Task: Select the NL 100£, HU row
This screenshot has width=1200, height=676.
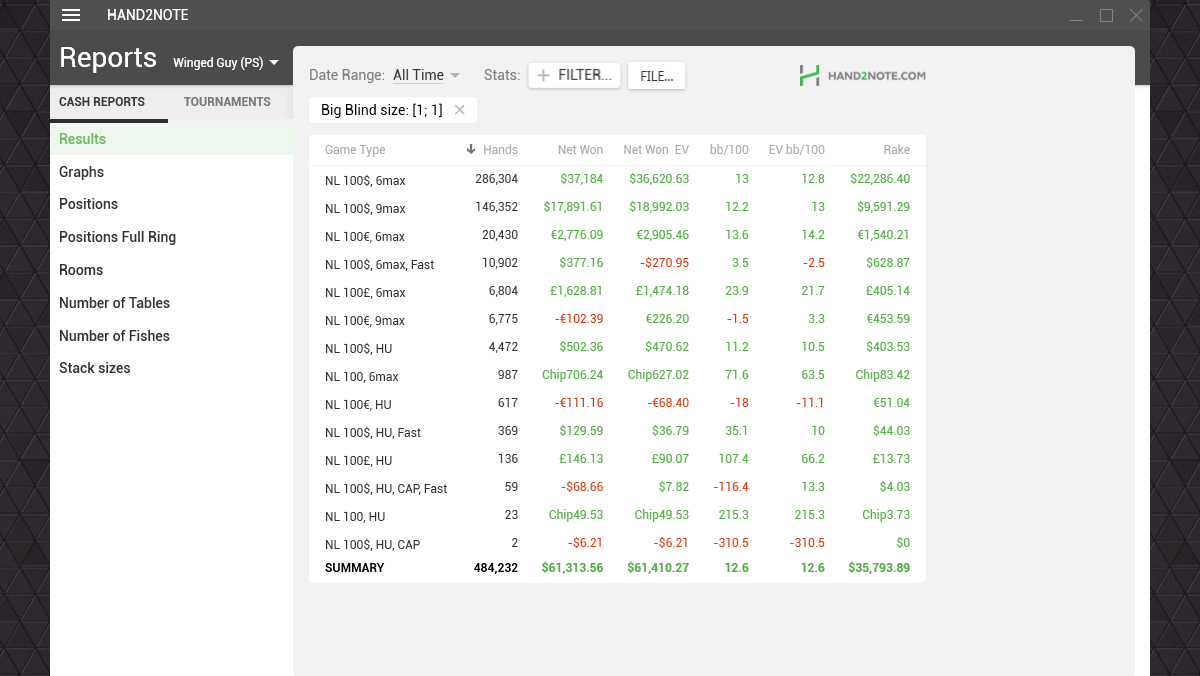Action: click(x=617, y=460)
